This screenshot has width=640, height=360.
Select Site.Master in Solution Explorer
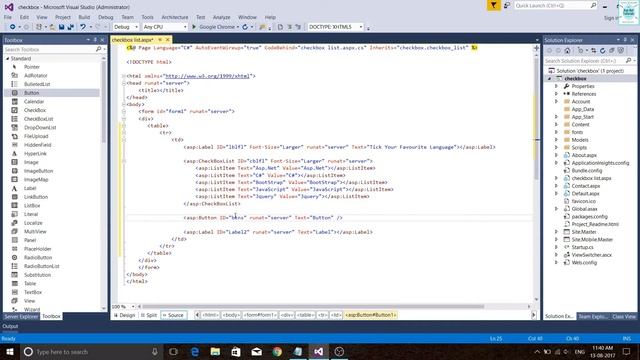tap(584, 232)
